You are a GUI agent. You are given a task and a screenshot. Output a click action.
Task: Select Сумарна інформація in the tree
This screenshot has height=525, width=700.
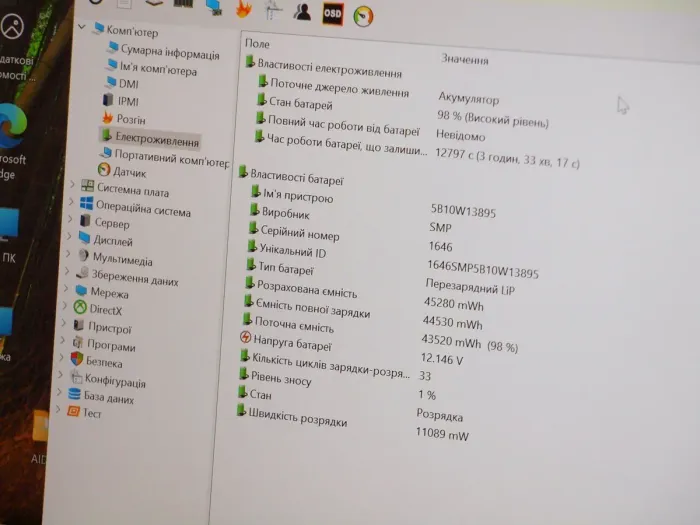tap(169, 53)
